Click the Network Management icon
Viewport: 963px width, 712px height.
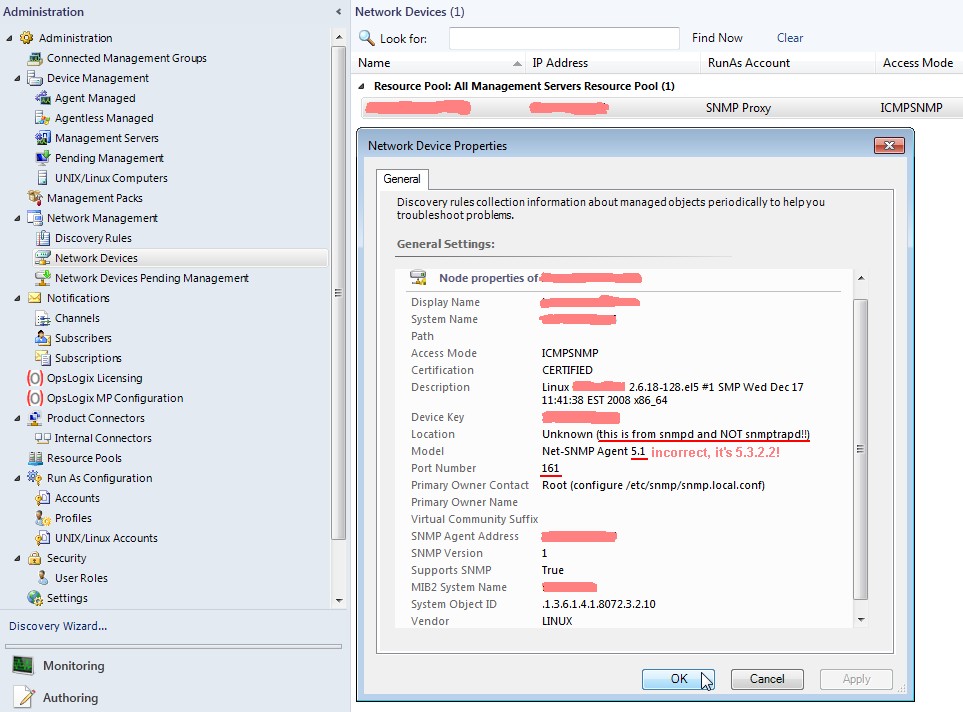point(35,218)
